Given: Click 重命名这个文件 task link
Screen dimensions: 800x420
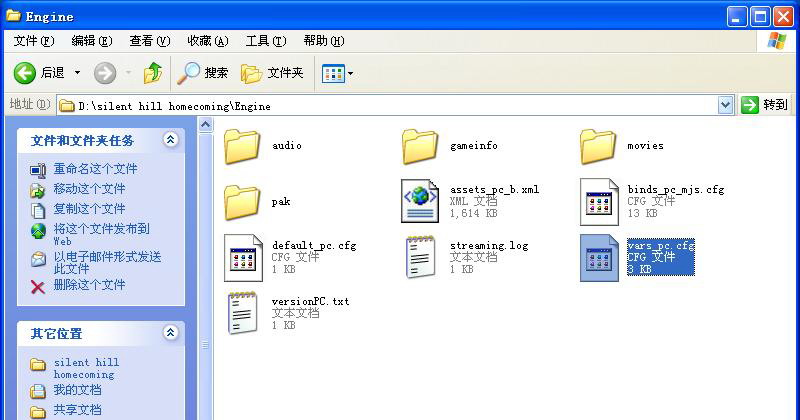Looking at the screenshot, I should (x=95, y=168).
